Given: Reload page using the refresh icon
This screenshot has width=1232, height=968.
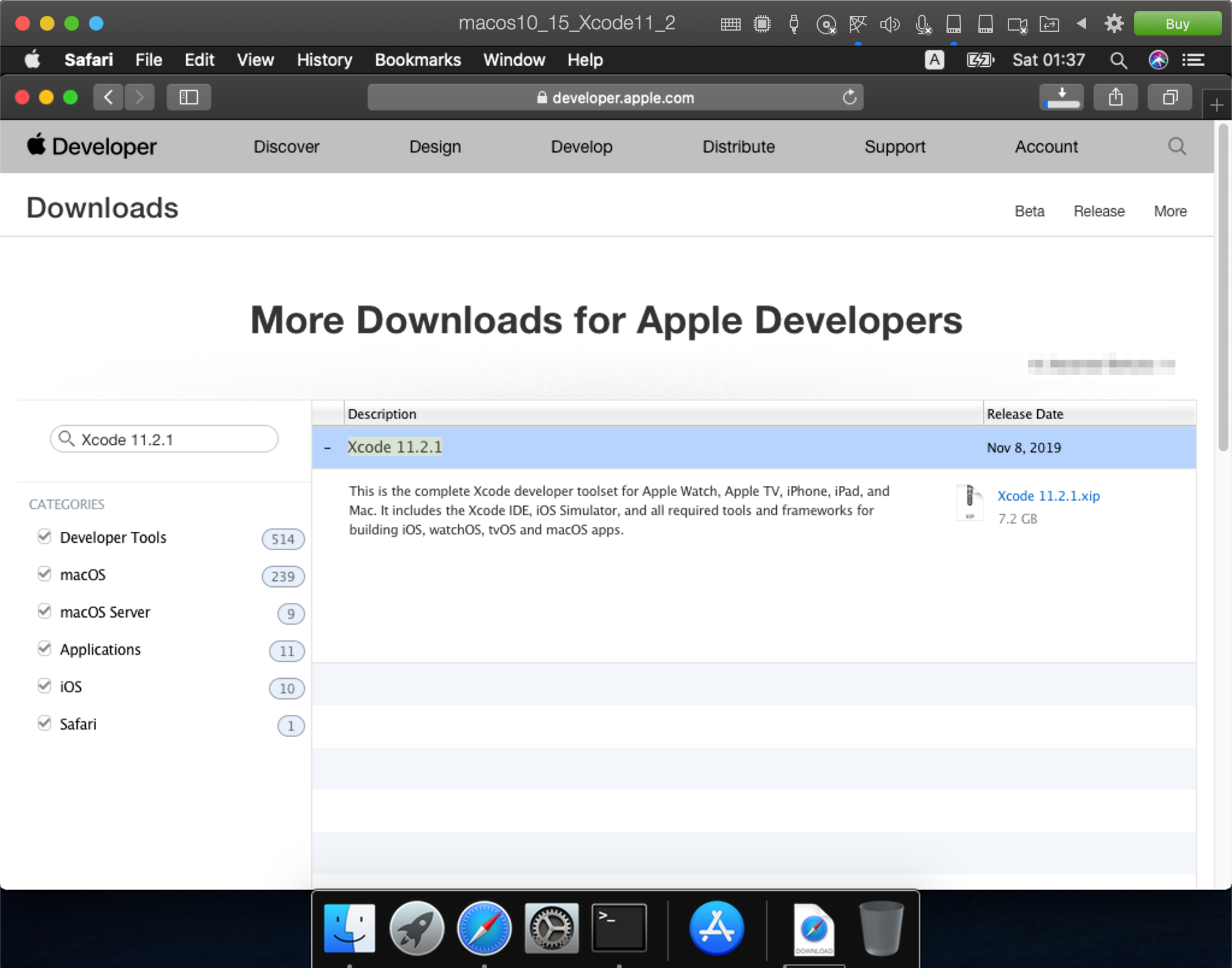Looking at the screenshot, I should point(849,97).
